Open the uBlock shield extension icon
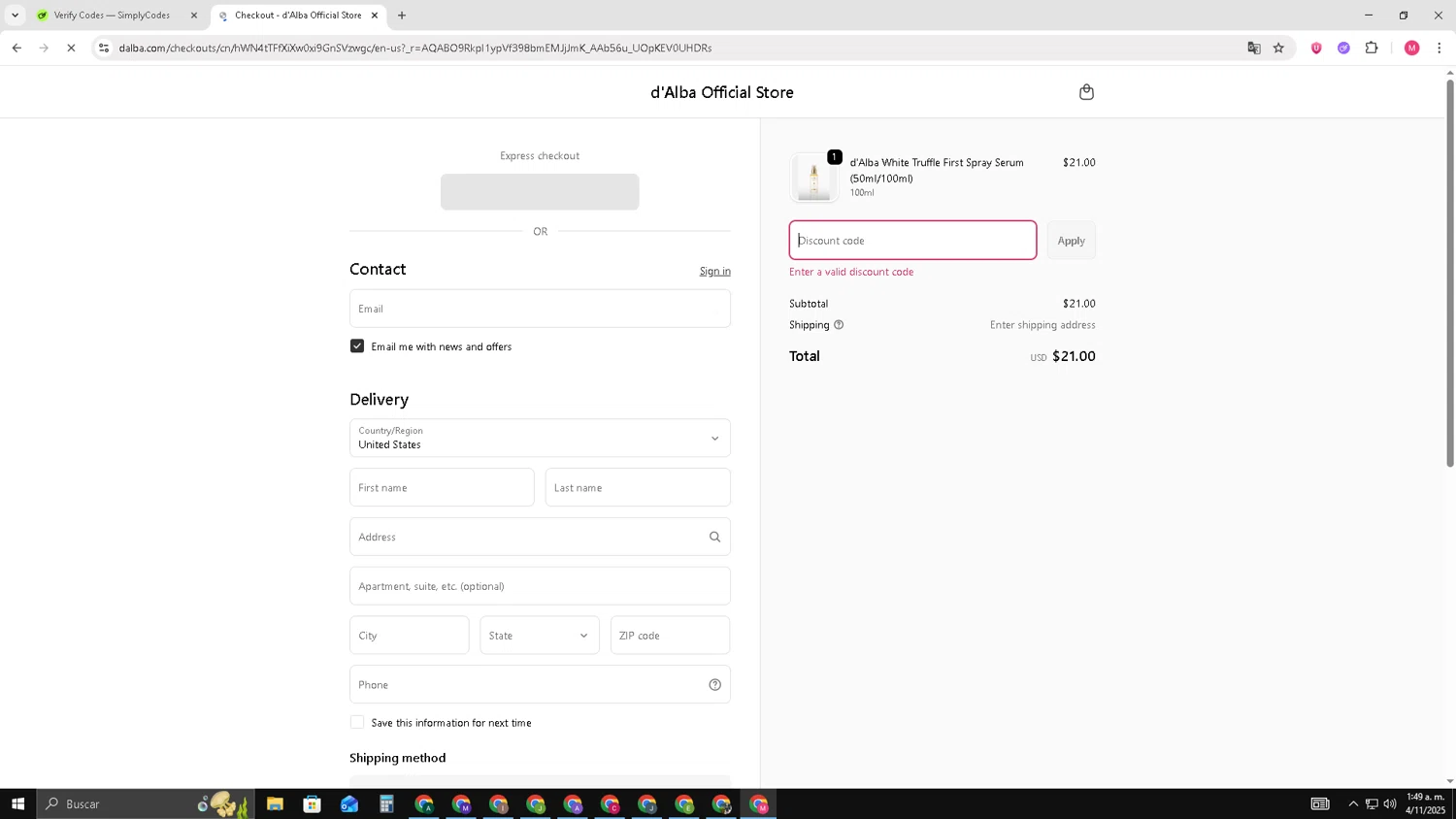The height and width of the screenshot is (819, 1456). click(x=1316, y=48)
